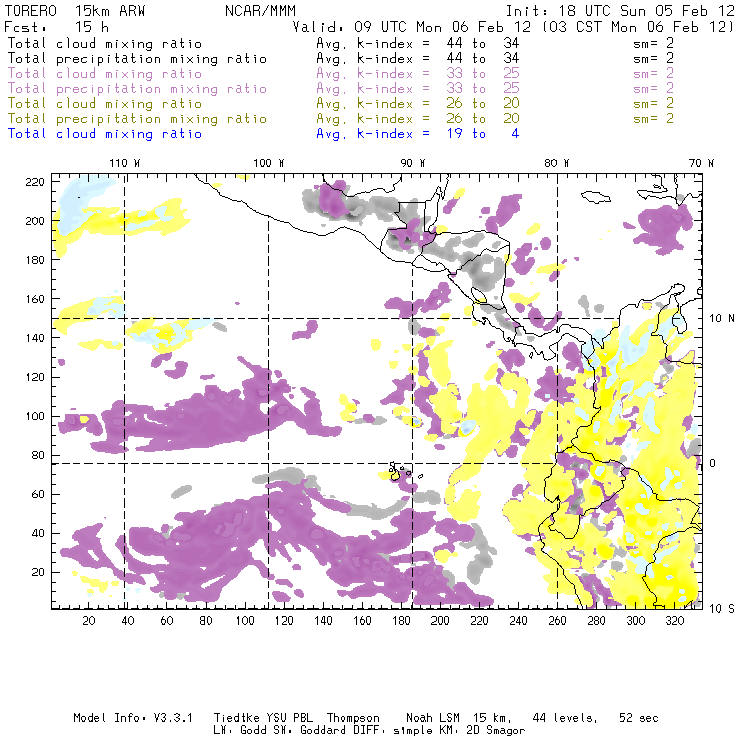Click the '280' horizontal axis tick label
Screen dimensions: 740x740
pyautogui.click(x=597, y=621)
